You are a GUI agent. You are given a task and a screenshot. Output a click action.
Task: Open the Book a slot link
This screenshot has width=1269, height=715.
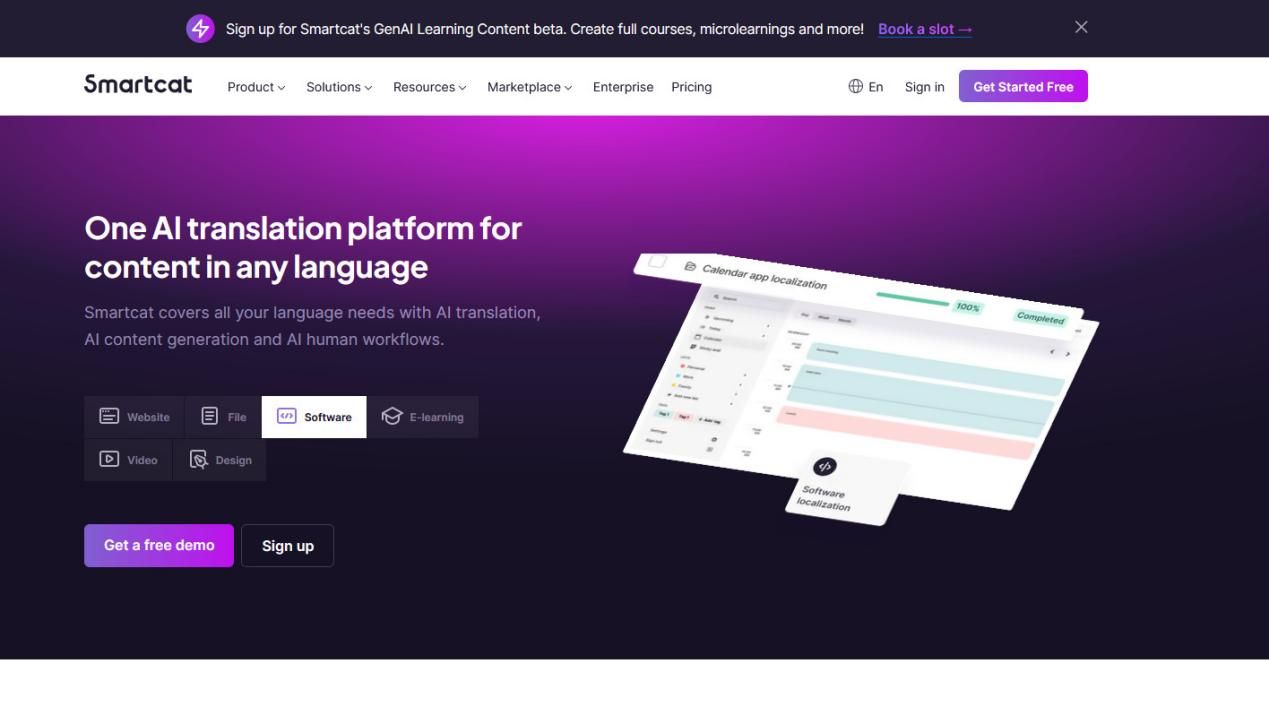[x=925, y=29]
